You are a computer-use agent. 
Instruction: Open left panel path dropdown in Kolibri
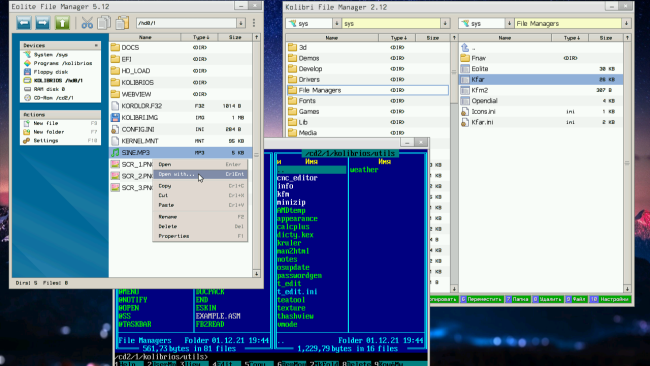pos(445,24)
